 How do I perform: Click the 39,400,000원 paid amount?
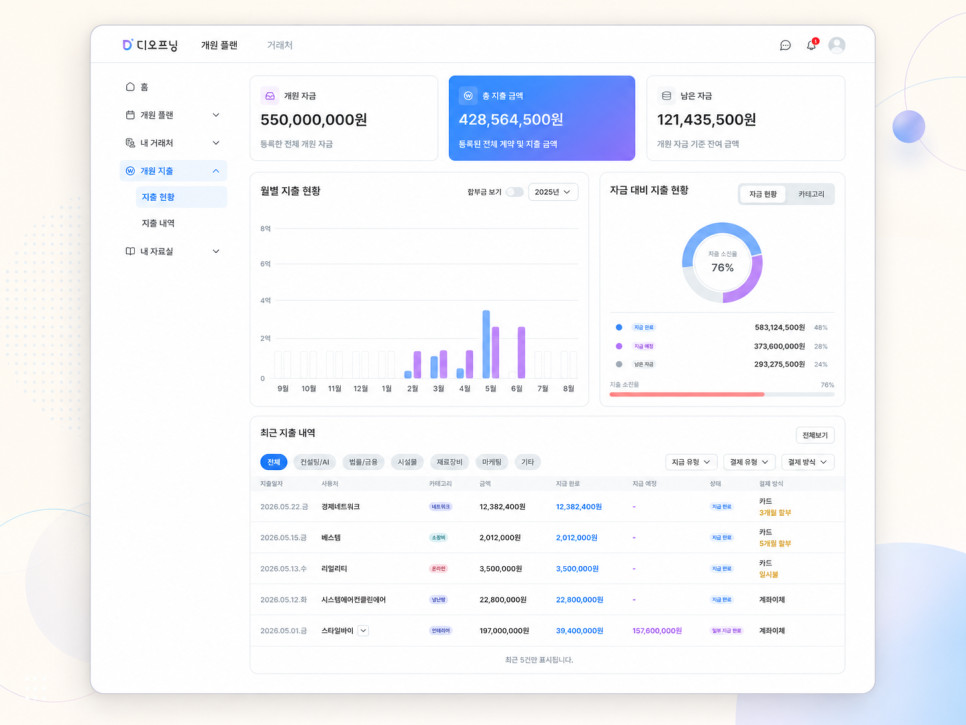(579, 630)
